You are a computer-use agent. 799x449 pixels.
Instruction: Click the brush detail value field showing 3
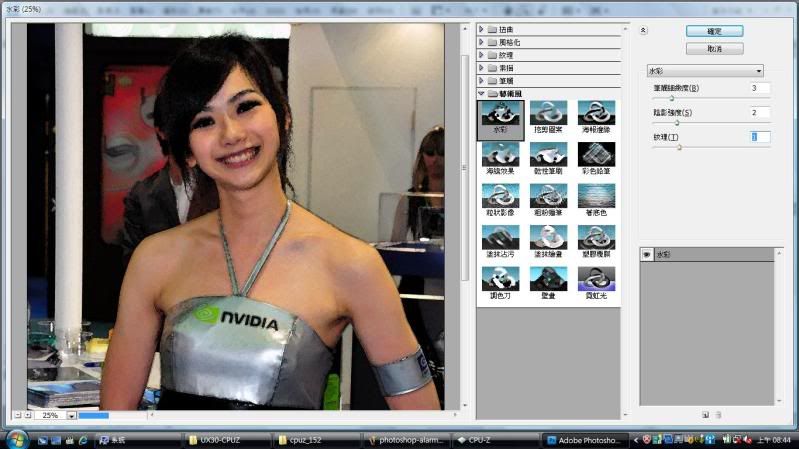pos(759,88)
